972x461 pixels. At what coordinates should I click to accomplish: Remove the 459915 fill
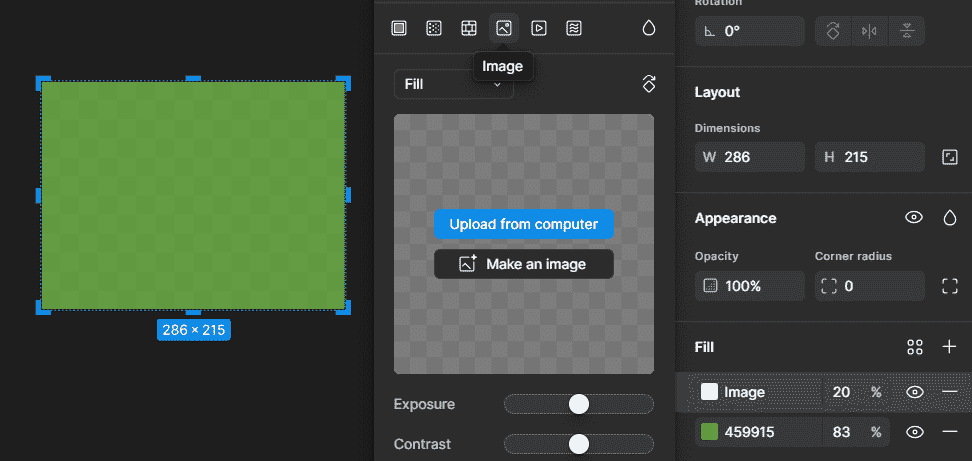pos(950,432)
